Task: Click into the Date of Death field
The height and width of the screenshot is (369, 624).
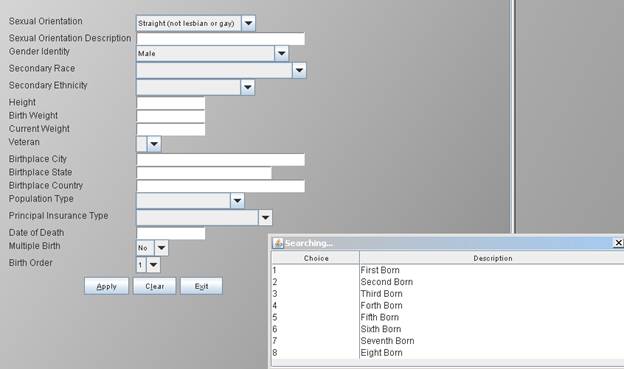Action: tap(171, 233)
